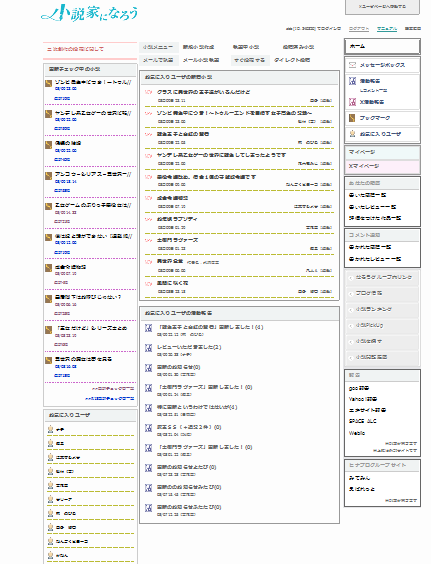Open the メッセージボックス envelope icon
This screenshot has width=431, height=564.
click(352, 65)
